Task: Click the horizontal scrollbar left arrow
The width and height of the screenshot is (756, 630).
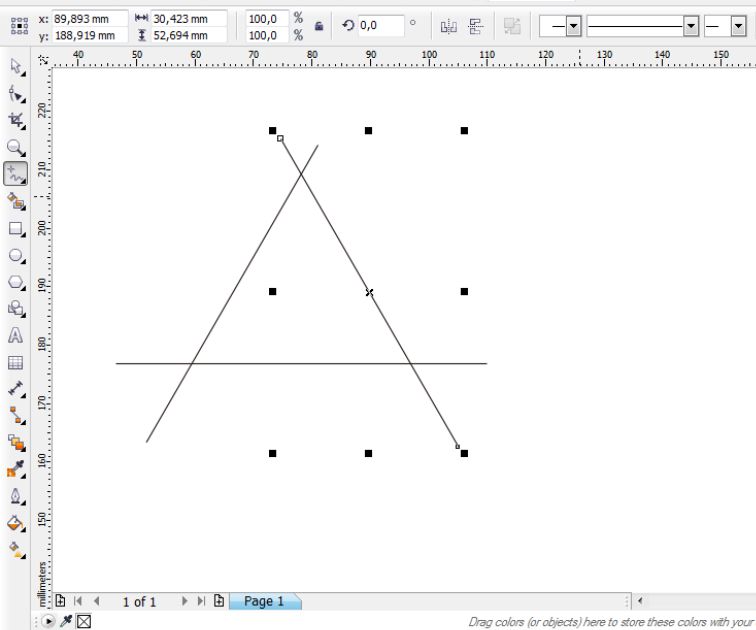Action: click(x=640, y=600)
